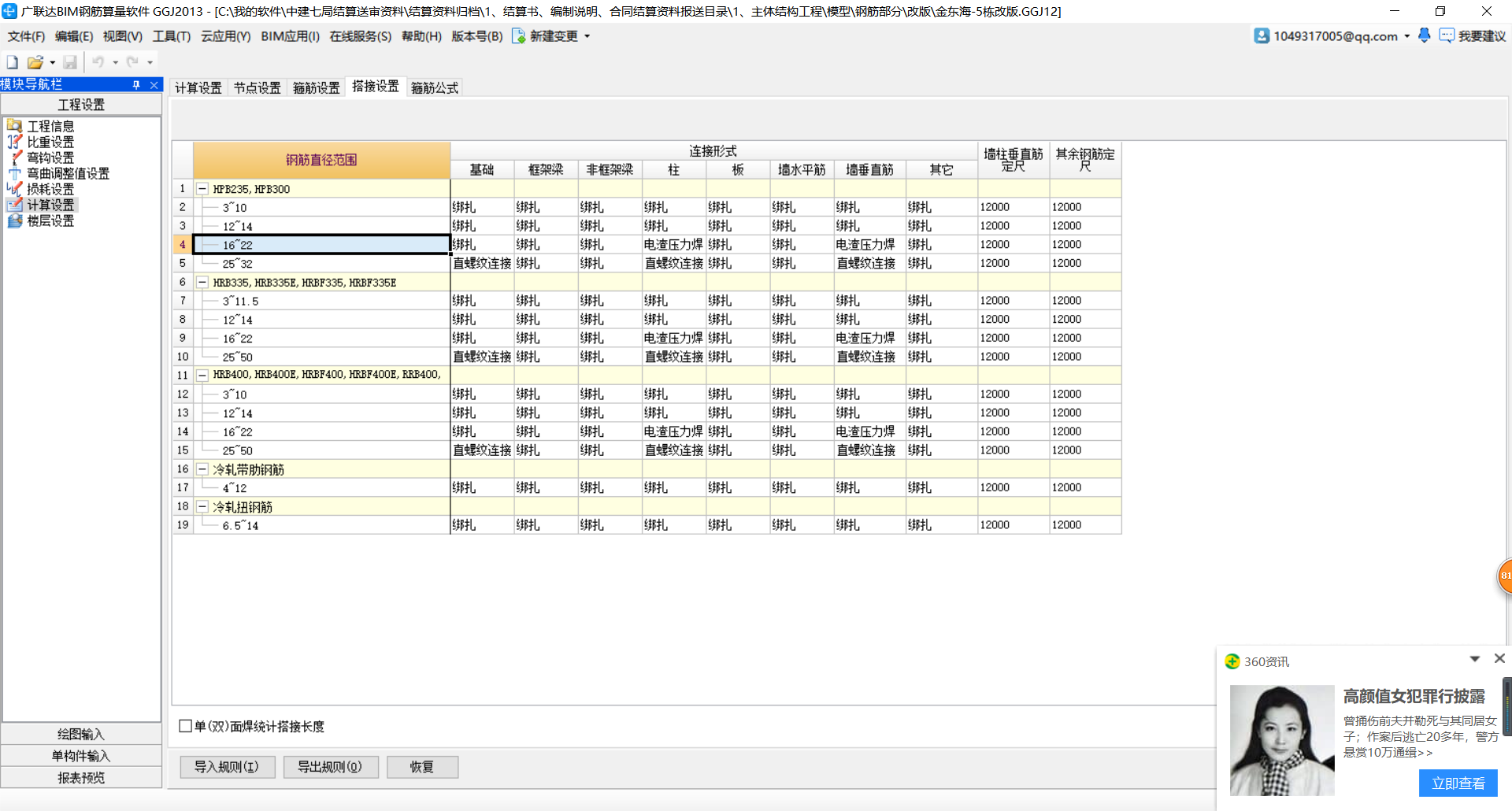
Task: Click the 立即查看 button in popup
Action: pos(1458,783)
